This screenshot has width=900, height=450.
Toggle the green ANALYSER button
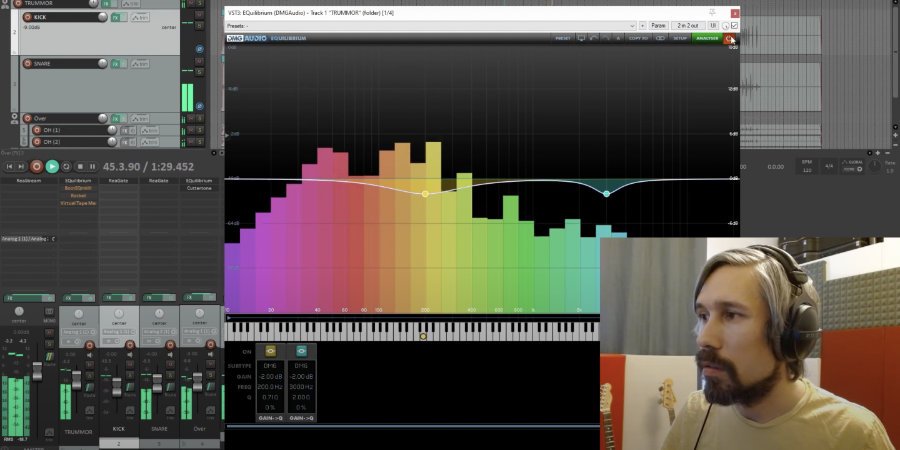pyautogui.click(x=707, y=38)
